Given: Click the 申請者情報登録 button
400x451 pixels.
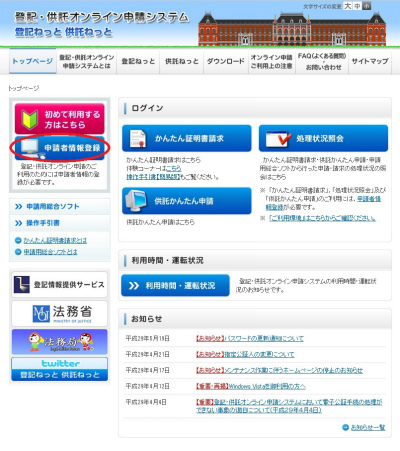Looking at the screenshot, I should (60, 148).
